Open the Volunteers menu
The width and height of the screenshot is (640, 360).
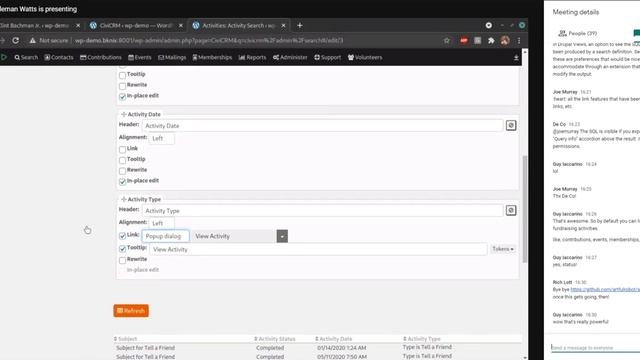pyautogui.click(x=365, y=58)
